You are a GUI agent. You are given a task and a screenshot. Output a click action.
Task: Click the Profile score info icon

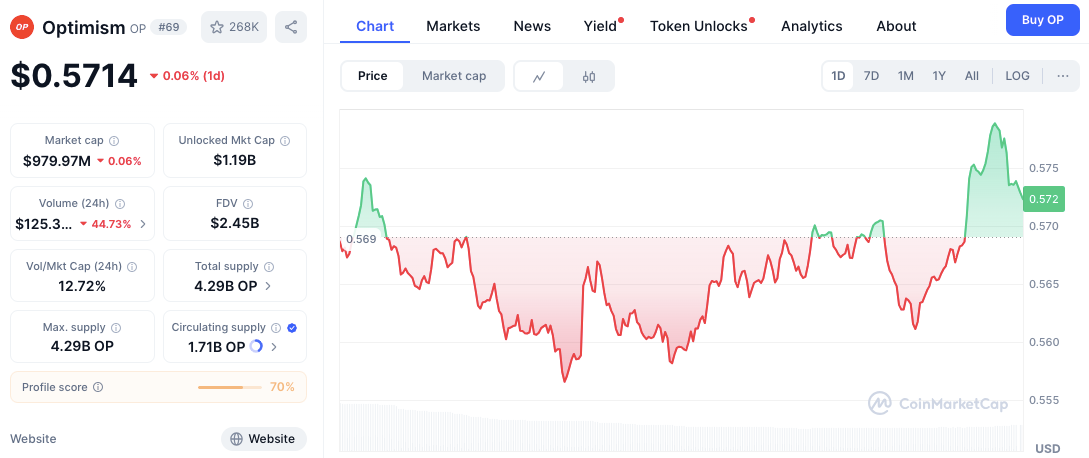(x=98, y=387)
